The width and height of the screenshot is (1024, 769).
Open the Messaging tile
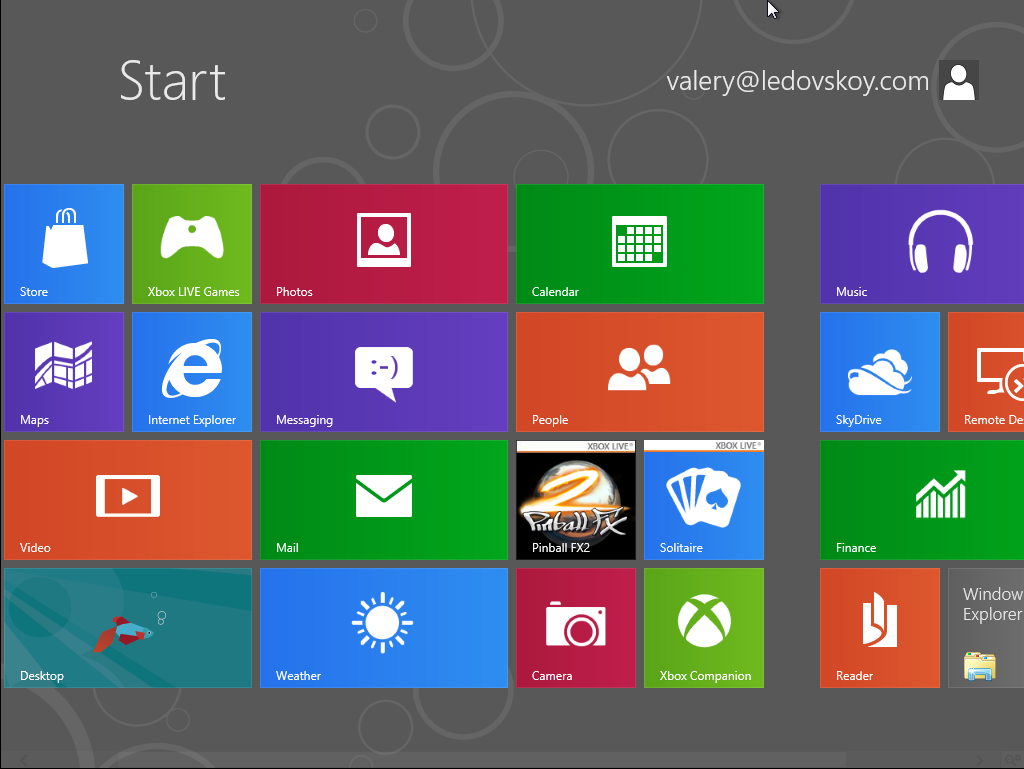click(384, 371)
